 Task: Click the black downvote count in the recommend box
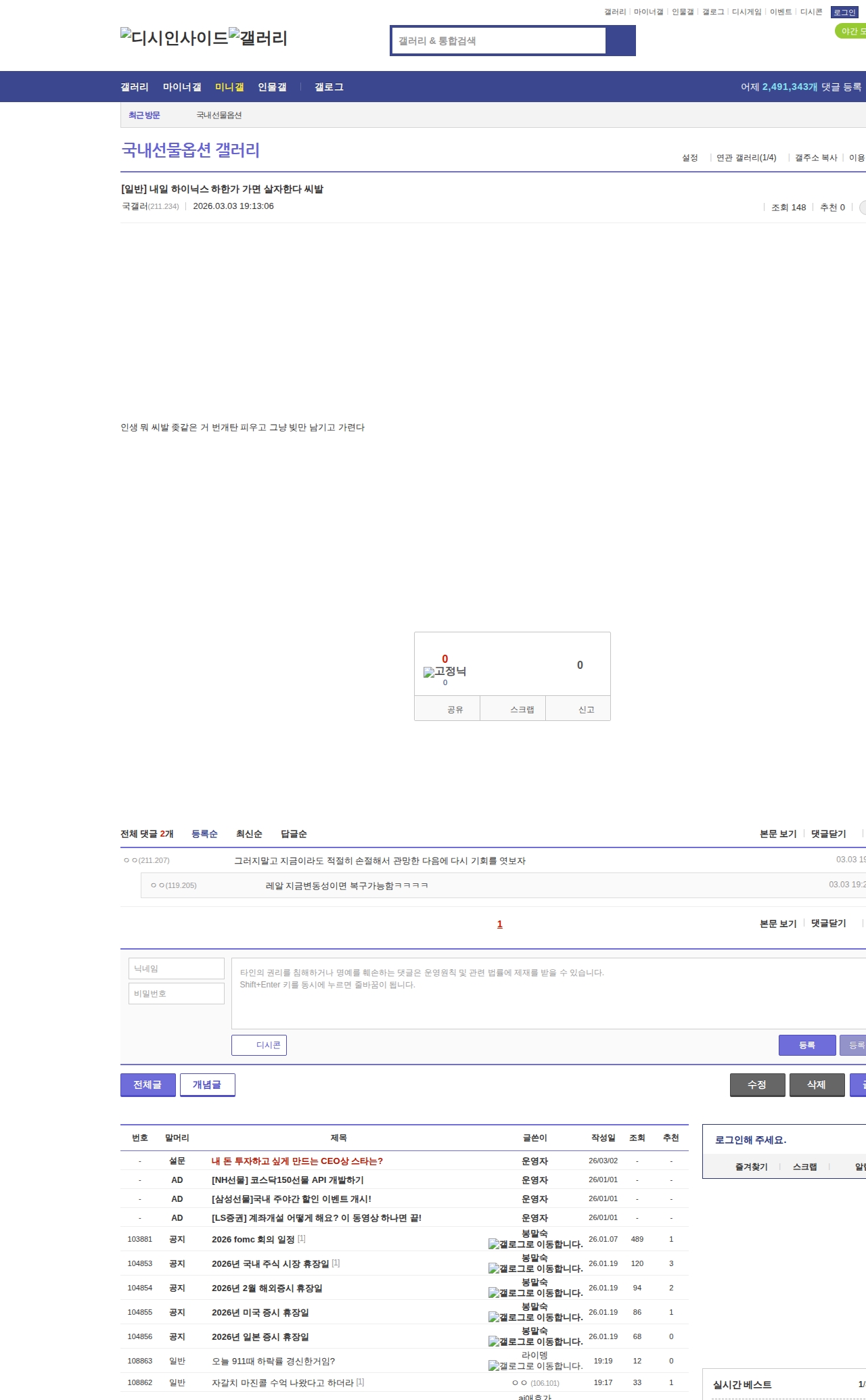580,665
